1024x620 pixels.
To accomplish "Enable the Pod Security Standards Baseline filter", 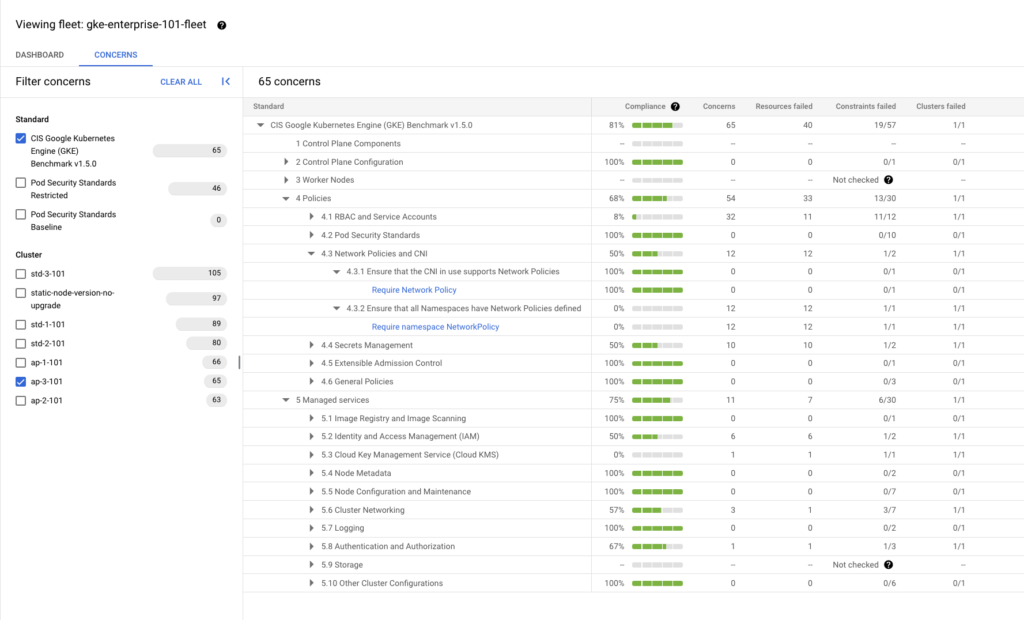I will pos(21,214).
